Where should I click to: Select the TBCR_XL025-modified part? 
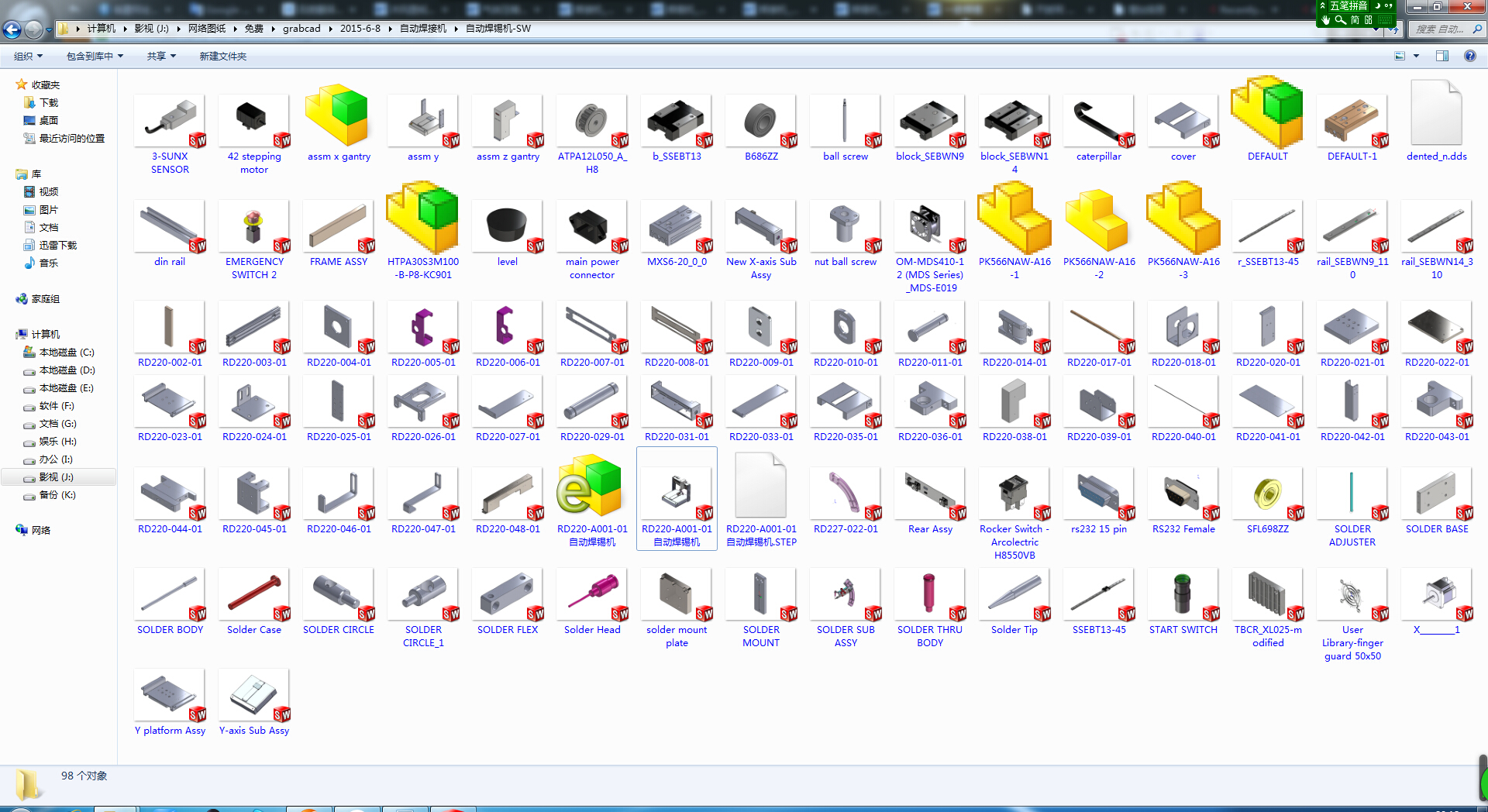(x=1268, y=607)
